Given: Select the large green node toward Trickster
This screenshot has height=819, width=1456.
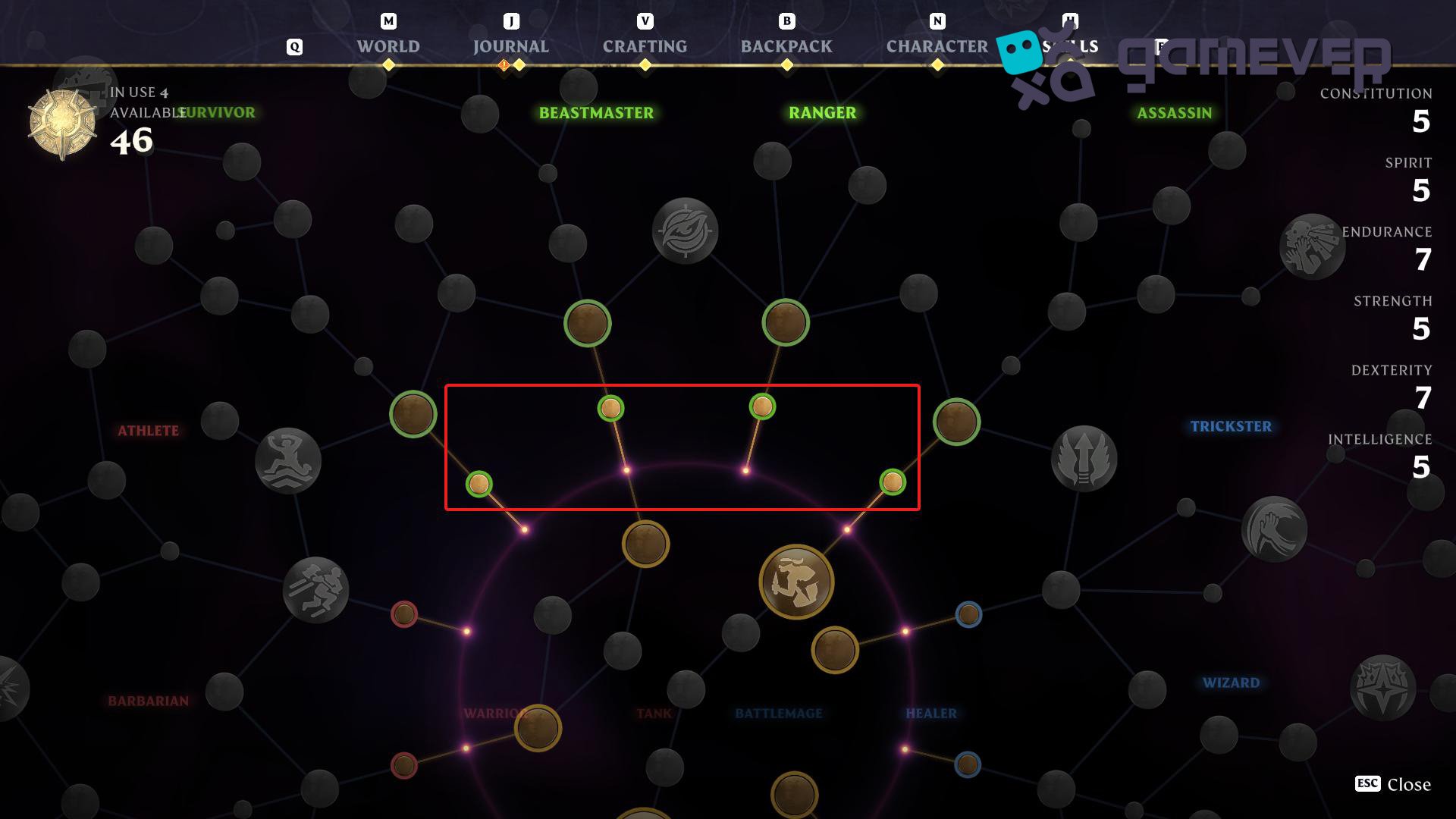Looking at the screenshot, I should (x=956, y=422).
